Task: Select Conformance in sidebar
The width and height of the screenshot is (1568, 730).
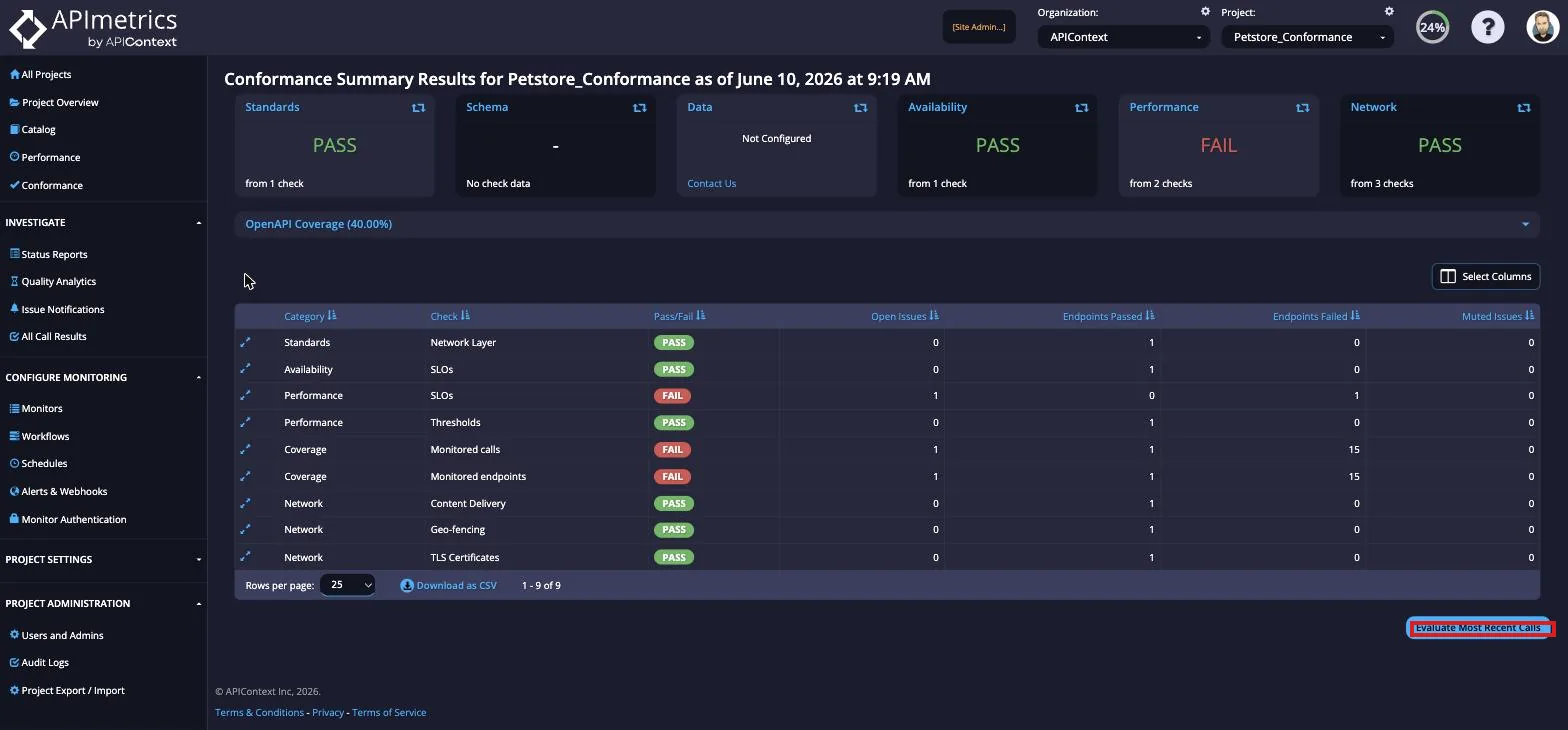Action: 46,185
